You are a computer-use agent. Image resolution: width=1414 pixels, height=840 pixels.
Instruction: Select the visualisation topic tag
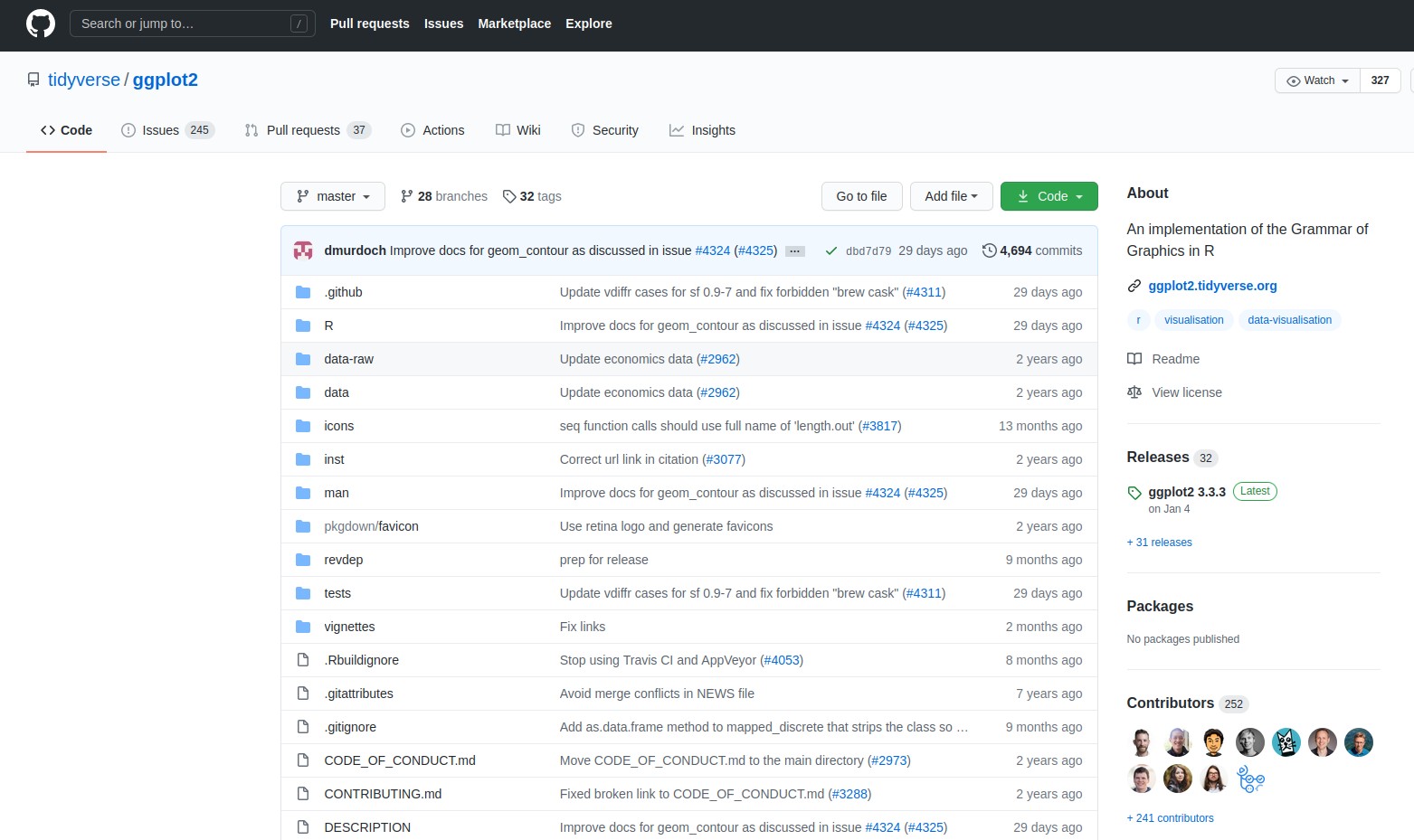[1193, 320]
